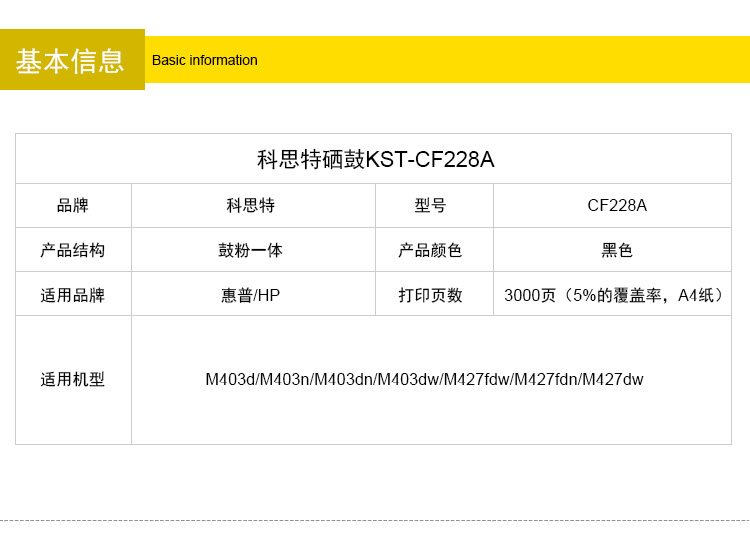Click the 适用机型 label cell
This screenshot has height=533, width=750.
[73, 380]
